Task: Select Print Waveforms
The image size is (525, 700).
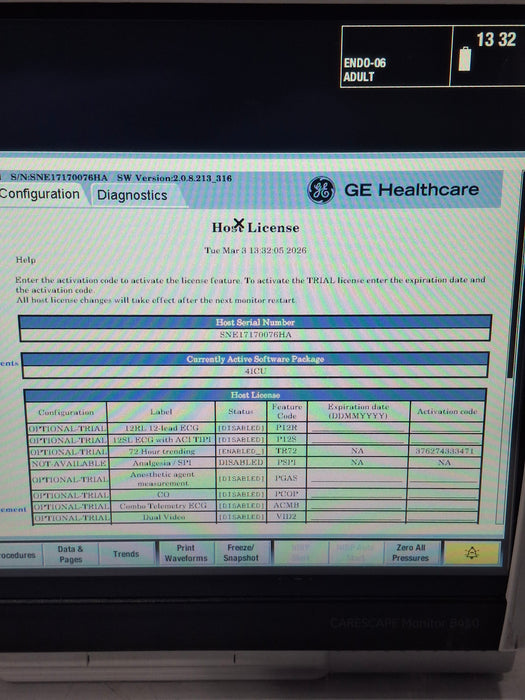Action: pyautogui.click(x=186, y=553)
